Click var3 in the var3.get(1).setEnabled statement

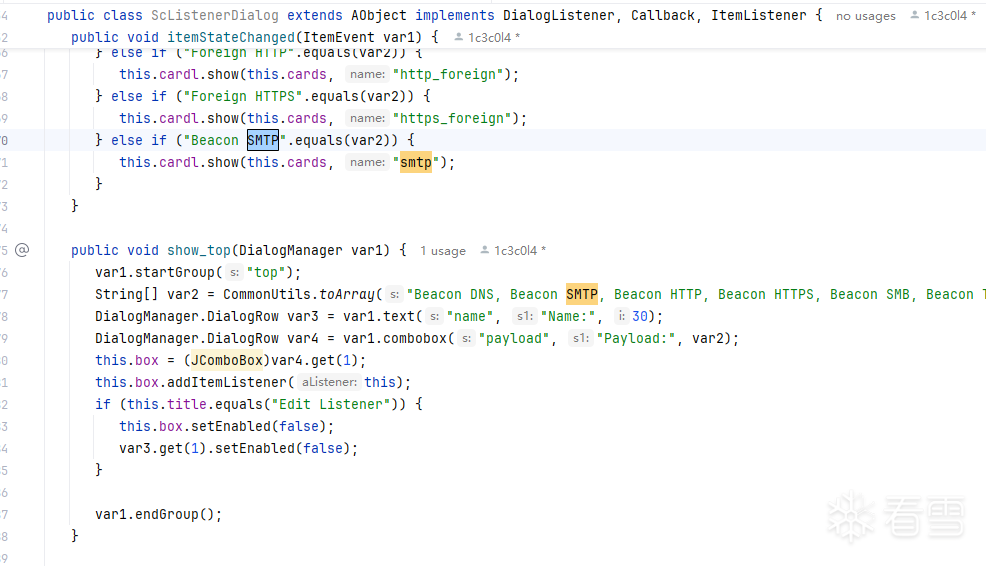click(135, 448)
